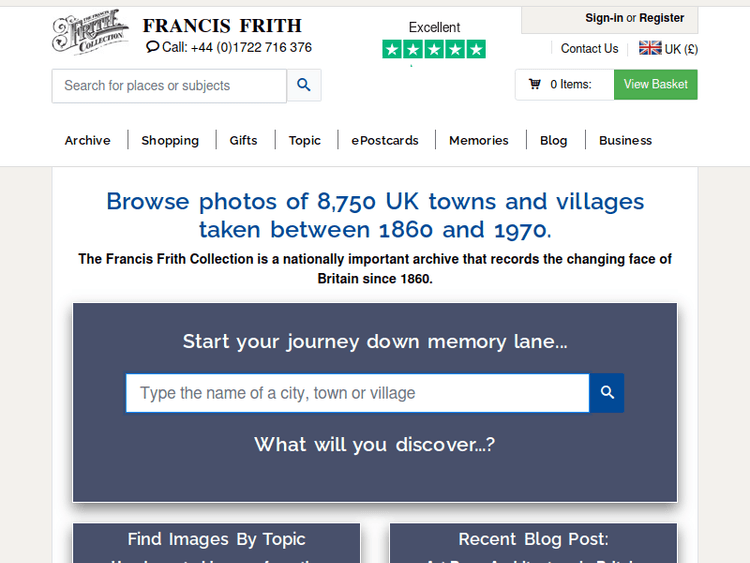Click the city, town or village input
This screenshot has height=563, width=750.
coord(357,393)
